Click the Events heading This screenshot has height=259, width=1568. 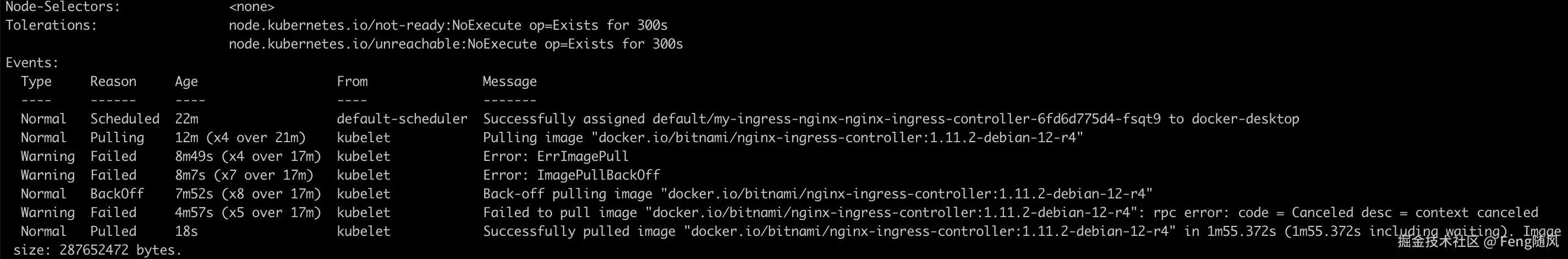tap(32, 63)
